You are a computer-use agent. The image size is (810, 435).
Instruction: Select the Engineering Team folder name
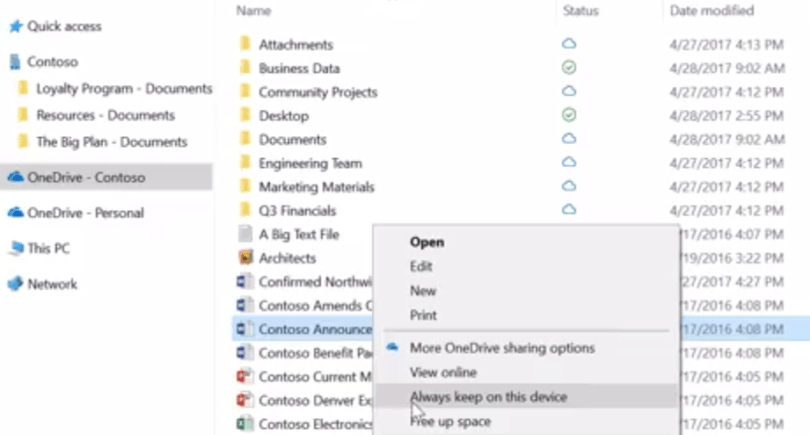click(310, 164)
